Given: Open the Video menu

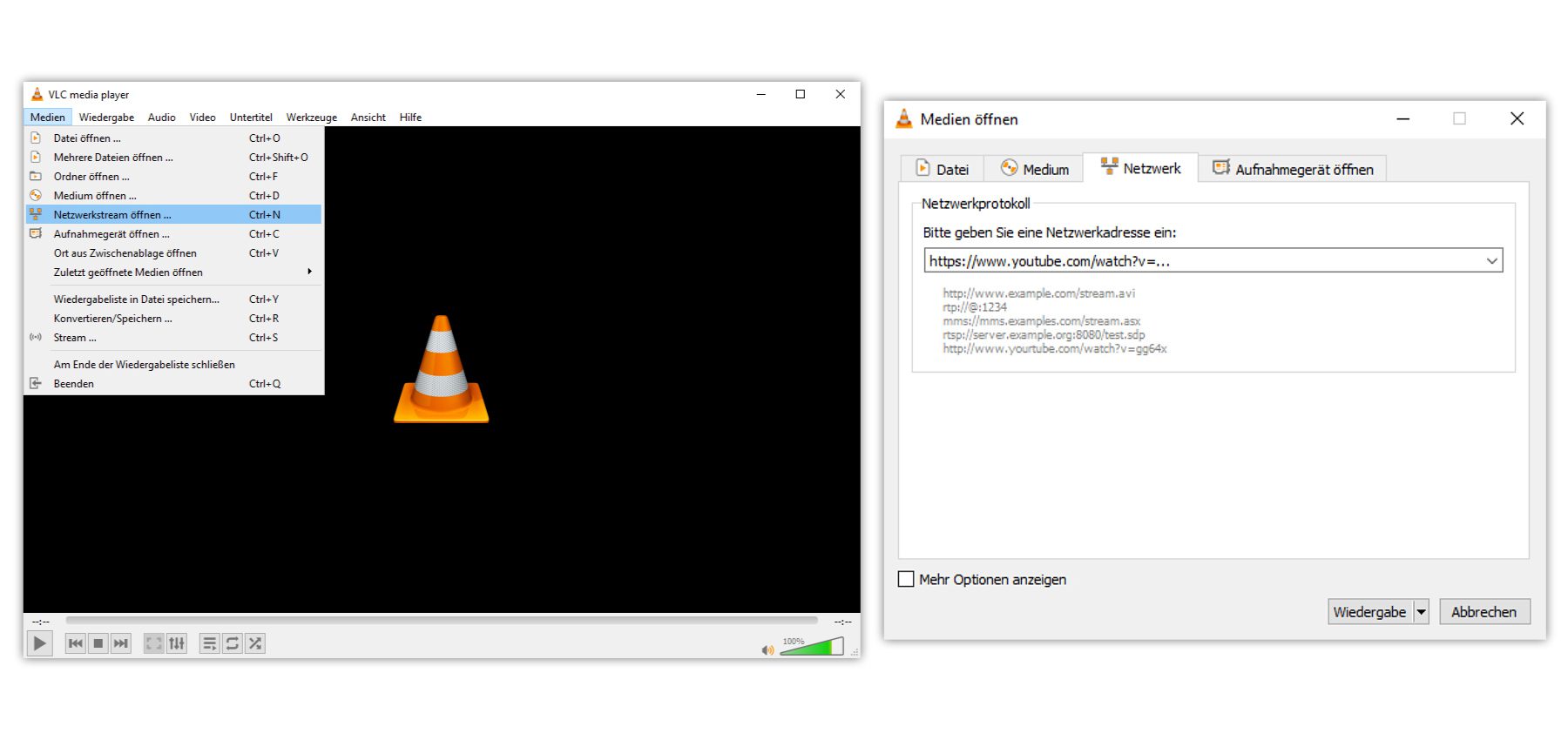Looking at the screenshot, I should pos(202,117).
